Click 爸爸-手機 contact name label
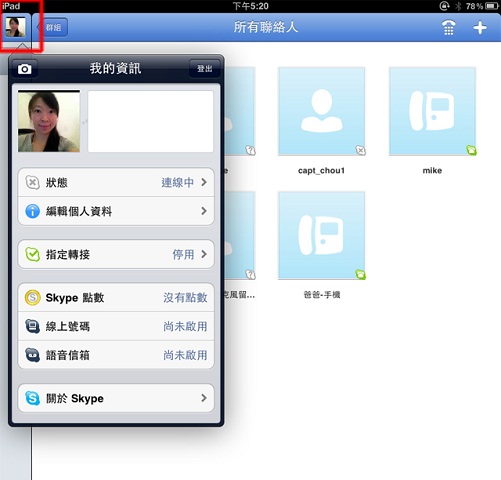 (x=322, y=295)
